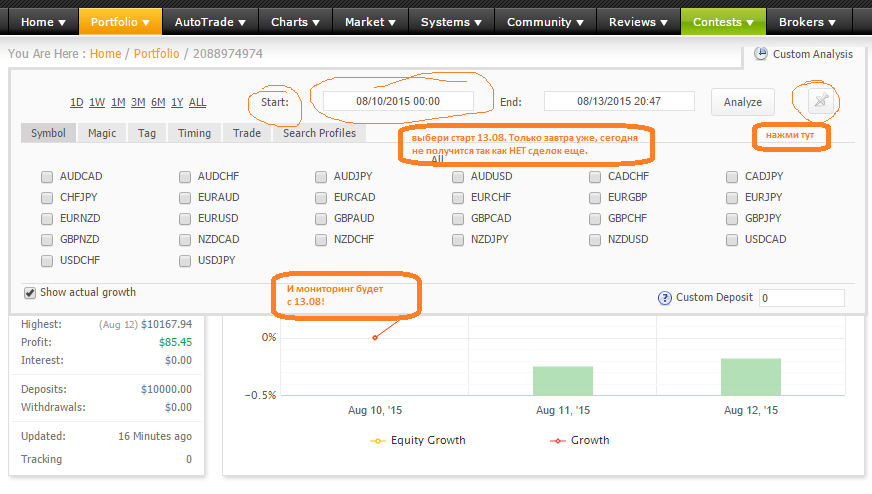The image size is (872, 494).
Task: Click the Equity Growth legend marker
Action: 378,441
